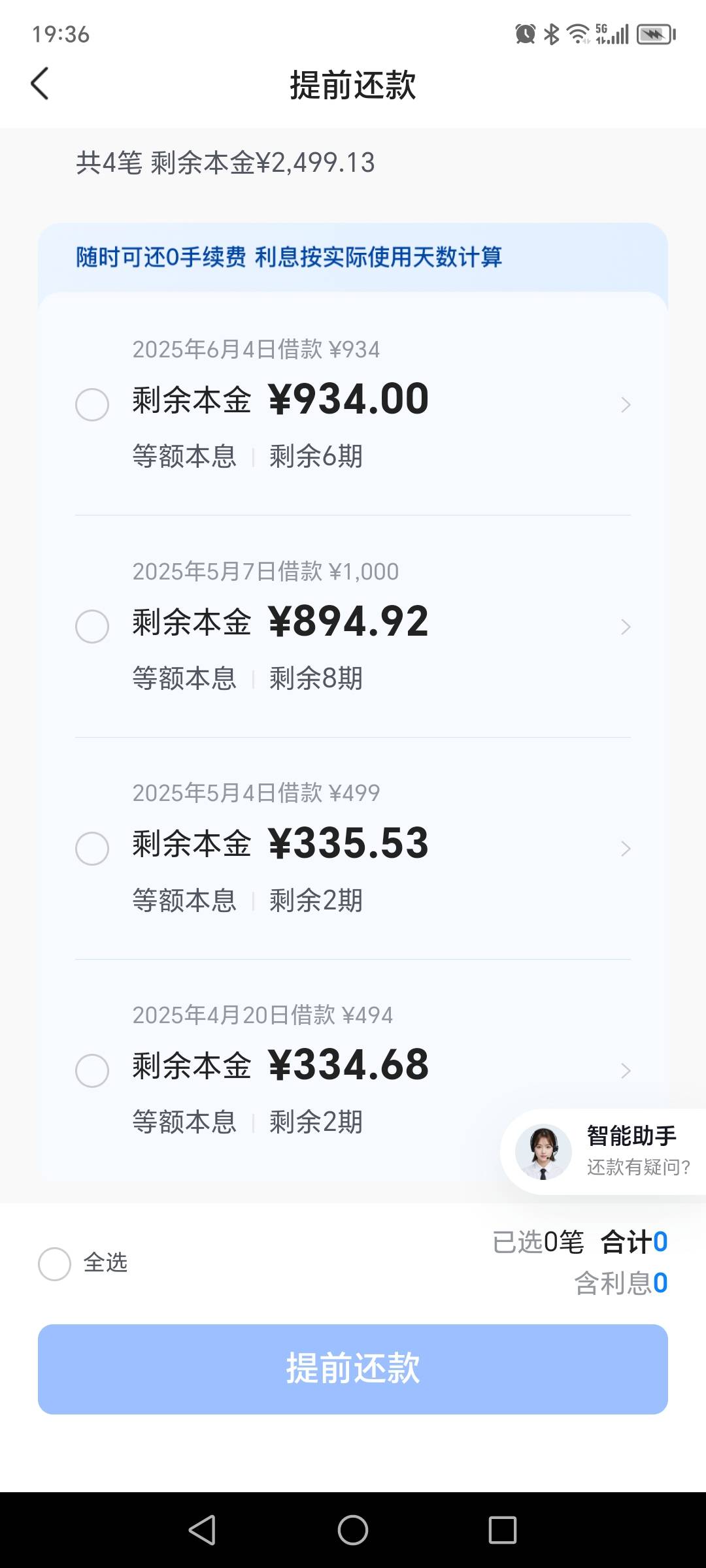The width and height of the screenshot is (706, 1568).
Task: Tap the Wi-Fi status icon
Action: tap(578, 34)
